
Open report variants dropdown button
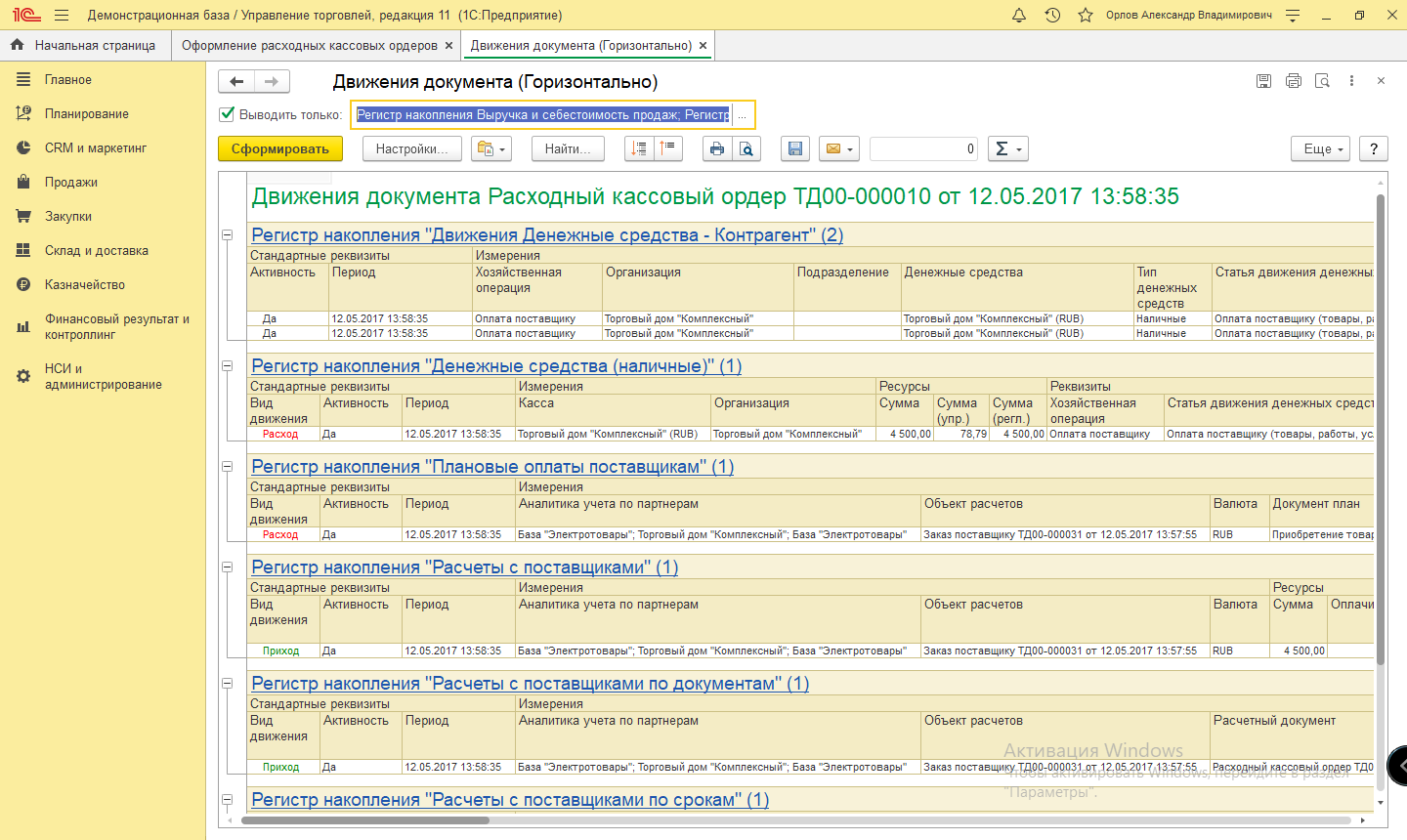491,148
